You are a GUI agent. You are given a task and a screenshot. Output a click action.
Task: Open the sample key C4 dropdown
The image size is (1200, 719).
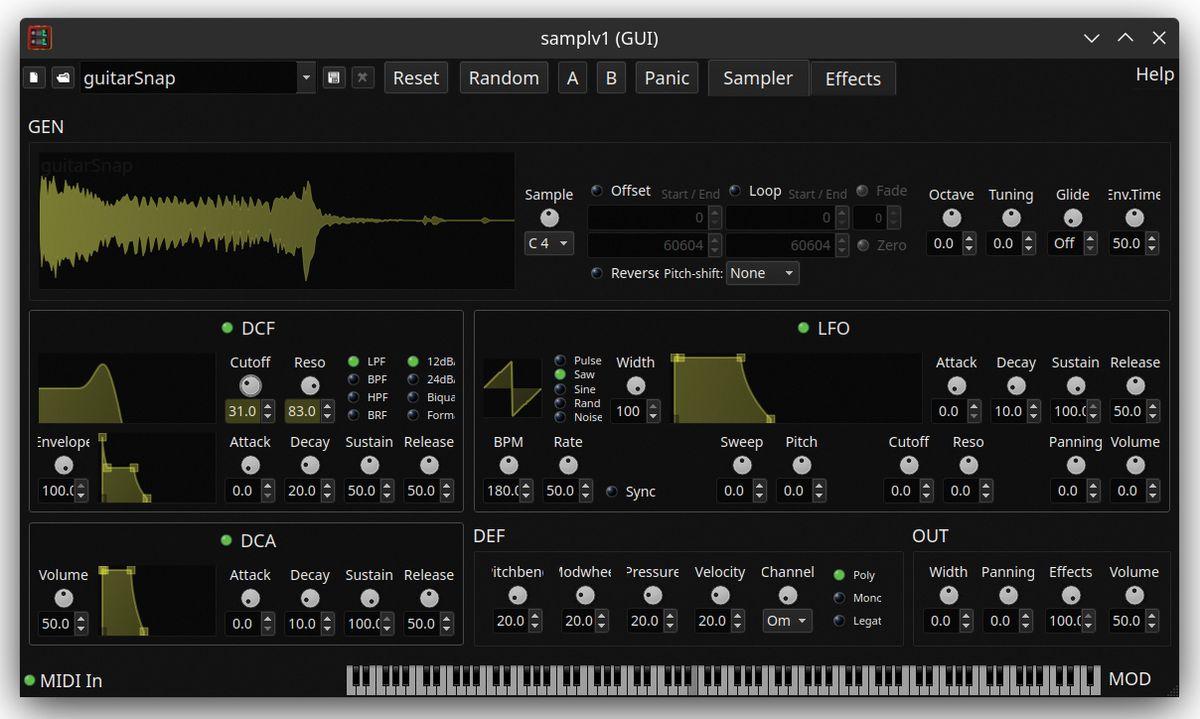548,243
